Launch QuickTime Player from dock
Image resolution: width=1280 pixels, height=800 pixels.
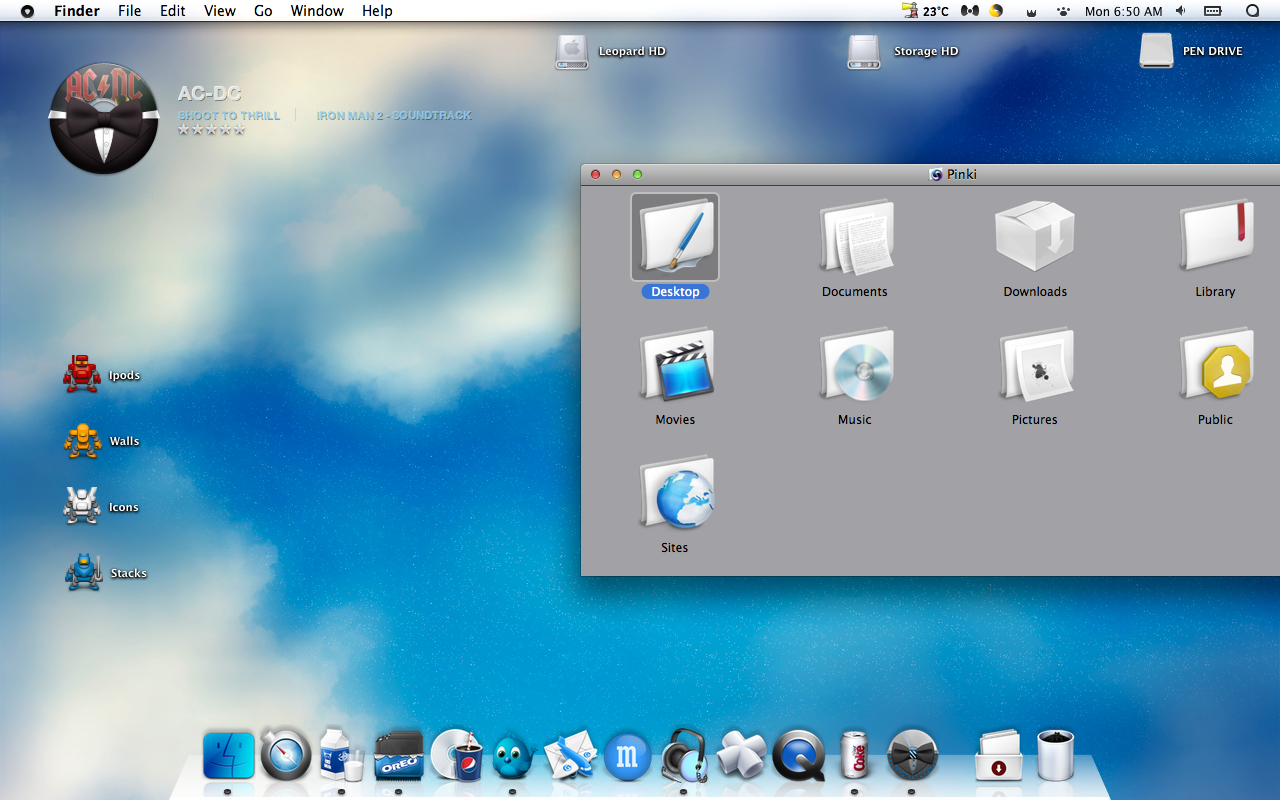[799, 755]
